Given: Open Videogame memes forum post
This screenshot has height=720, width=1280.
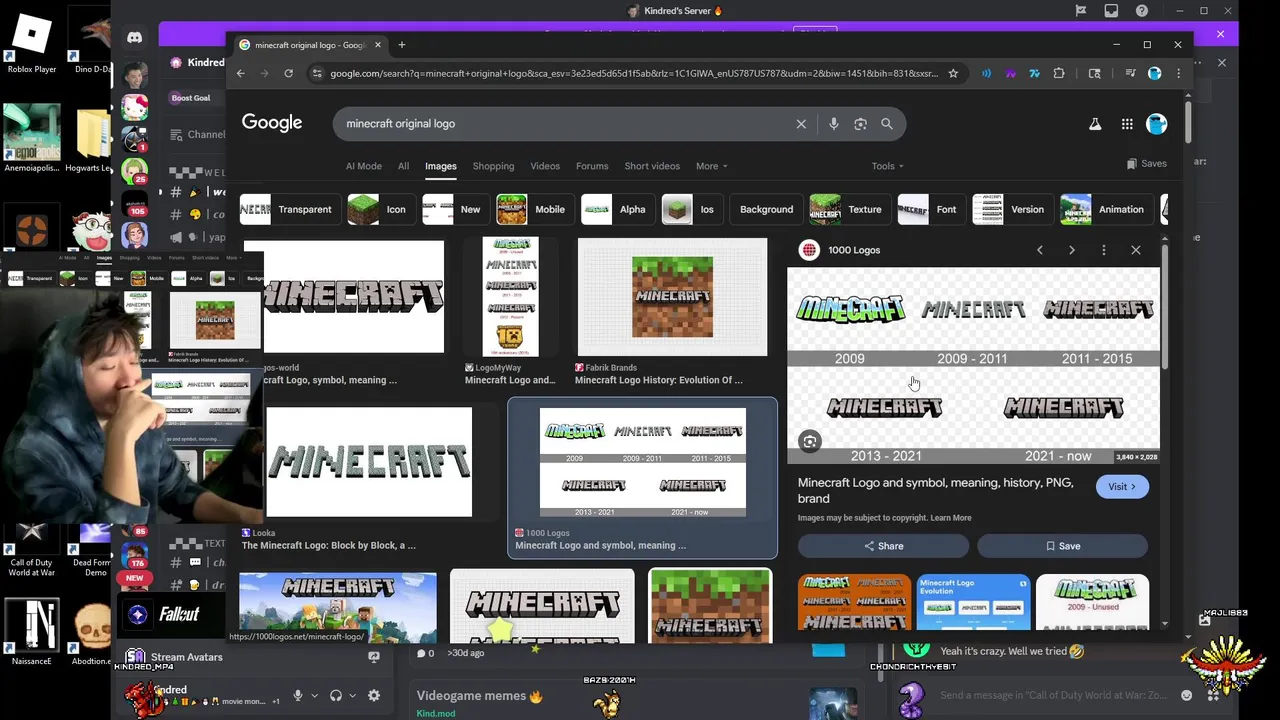Looking at the screenshot, I should 479,696.
